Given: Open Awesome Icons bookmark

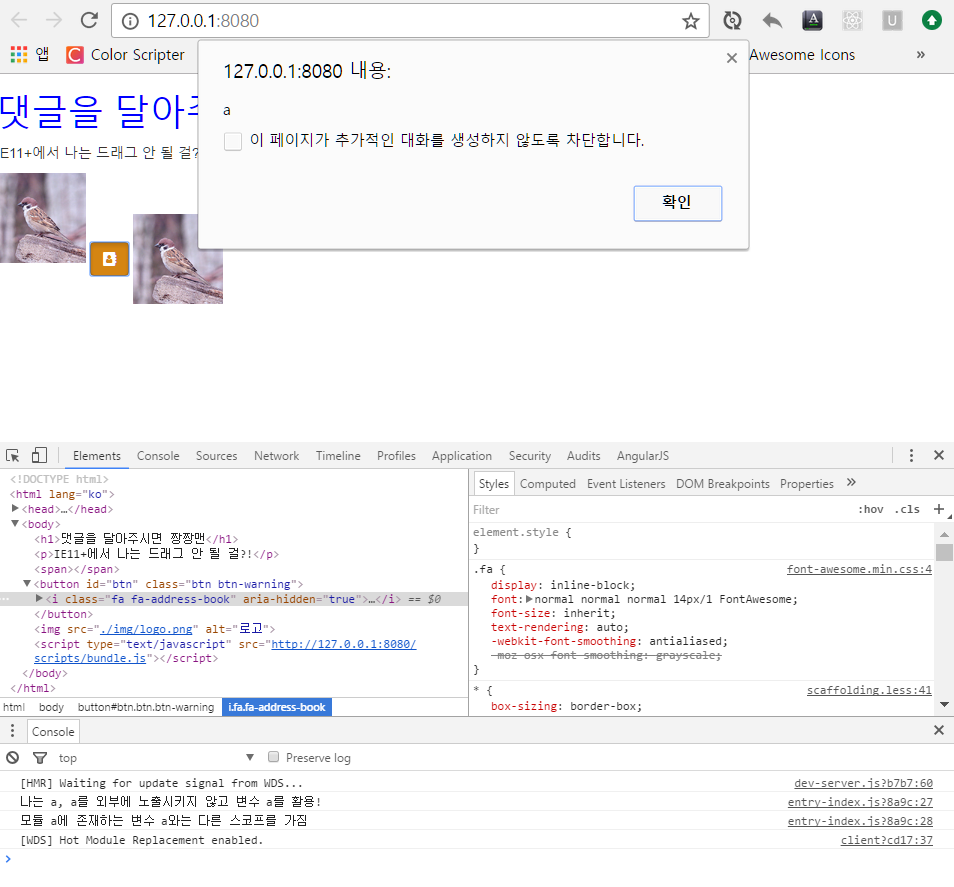Looking at the screenshot, I should pyautogui.click(x=802, y=55).
